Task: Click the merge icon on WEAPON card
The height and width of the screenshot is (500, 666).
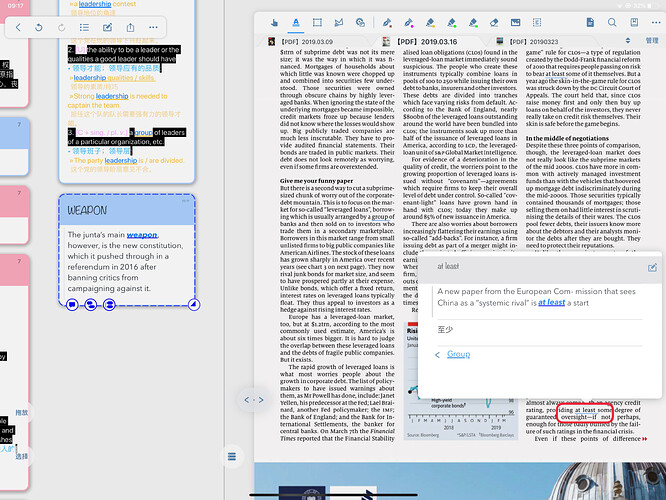Action: [109, 304]
